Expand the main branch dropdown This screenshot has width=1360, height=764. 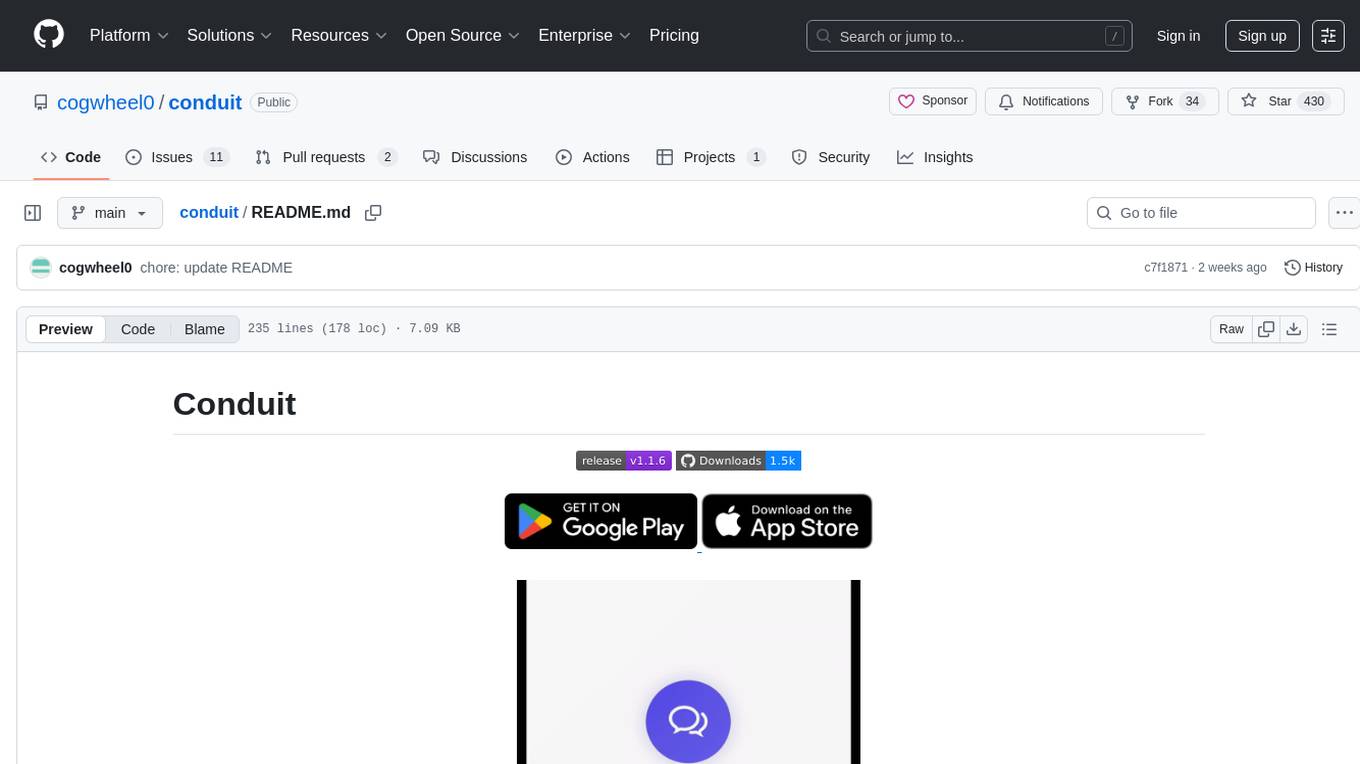click(x=109, y=213)
